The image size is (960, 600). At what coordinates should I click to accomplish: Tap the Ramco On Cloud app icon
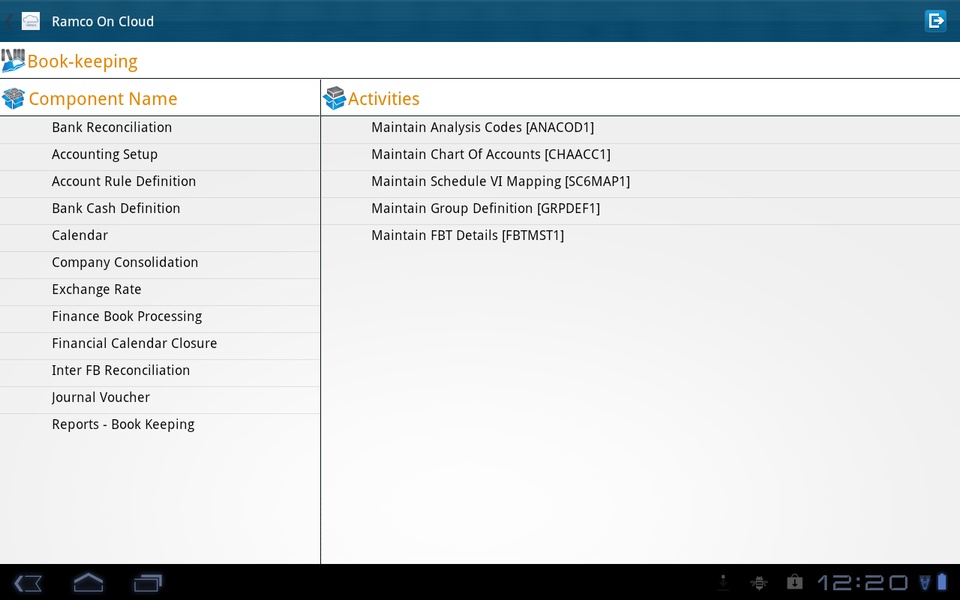point(31,21)
